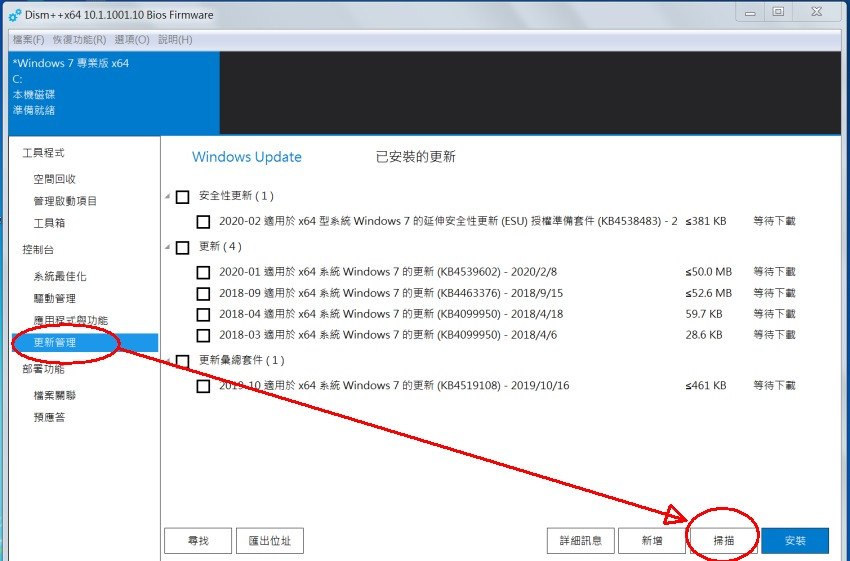Select 更新管理 in the sidebar
This screenshot has height=561, width=850.
[x=85, y=343]
